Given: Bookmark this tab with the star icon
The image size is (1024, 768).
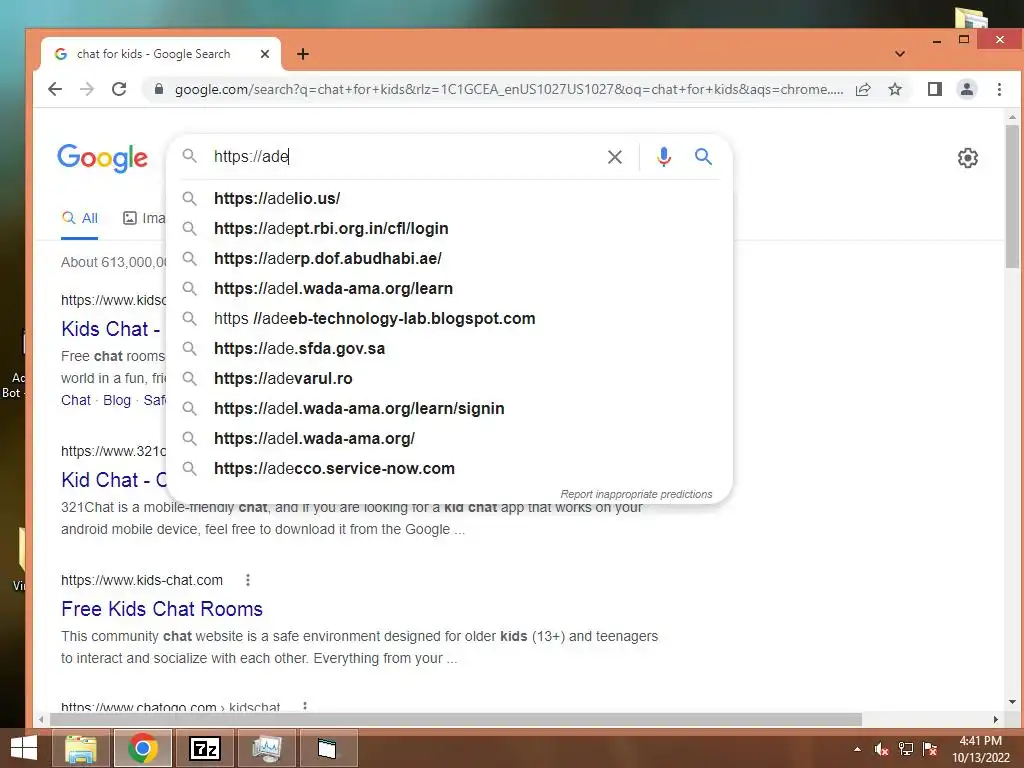Looking at the screenshot, I should (895, 89).
